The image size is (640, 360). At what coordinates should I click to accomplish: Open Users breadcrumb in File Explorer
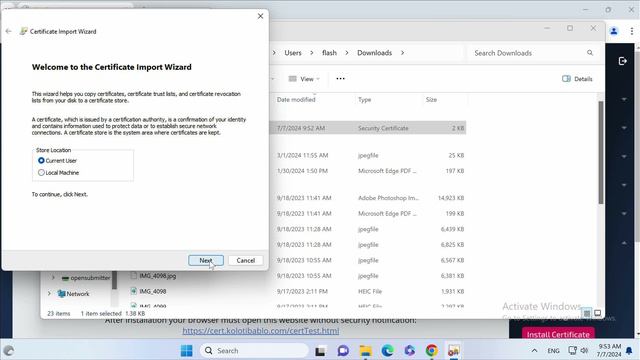293,53
